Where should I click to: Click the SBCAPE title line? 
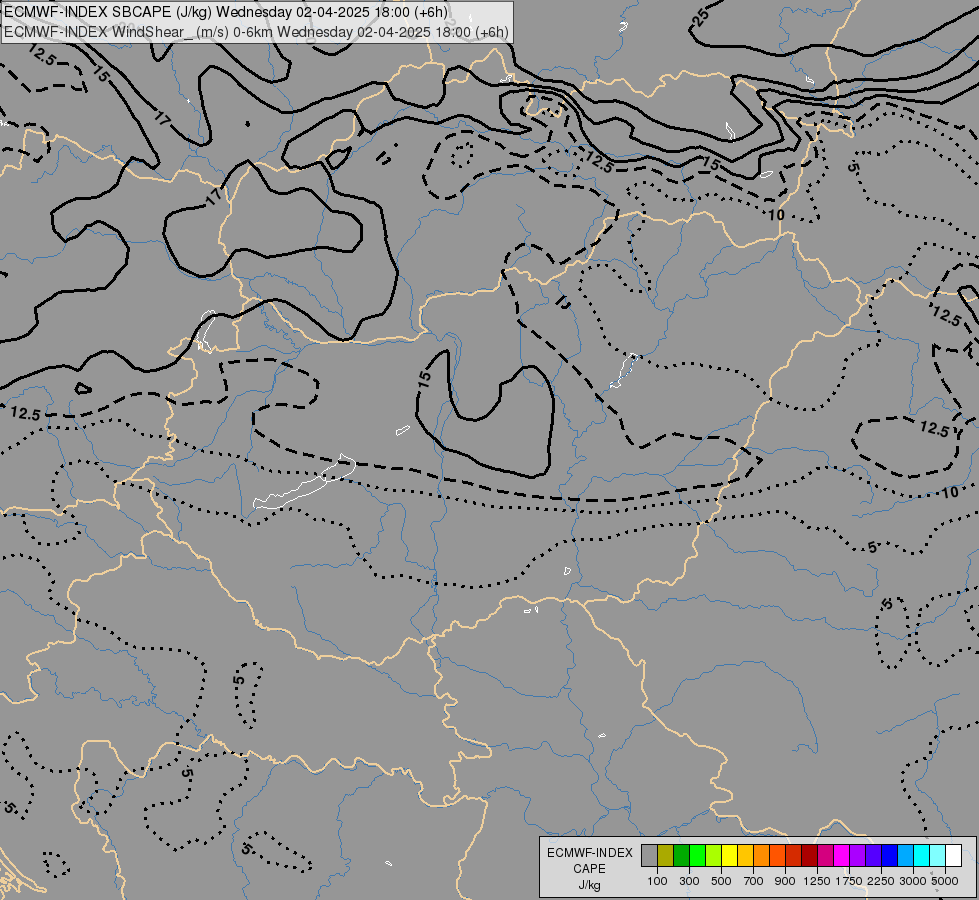(225, 12)
